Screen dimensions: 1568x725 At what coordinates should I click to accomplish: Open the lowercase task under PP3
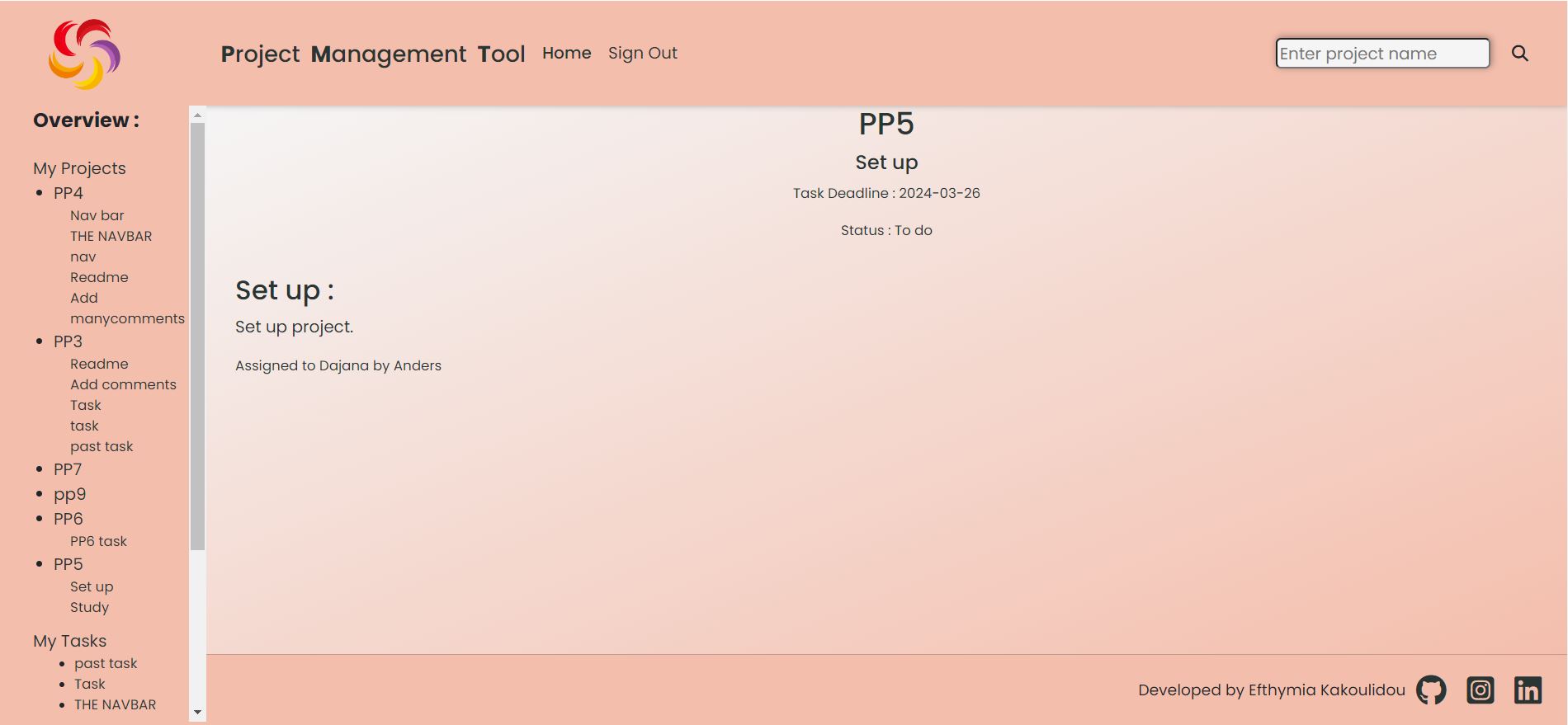[x=84, y=426]
